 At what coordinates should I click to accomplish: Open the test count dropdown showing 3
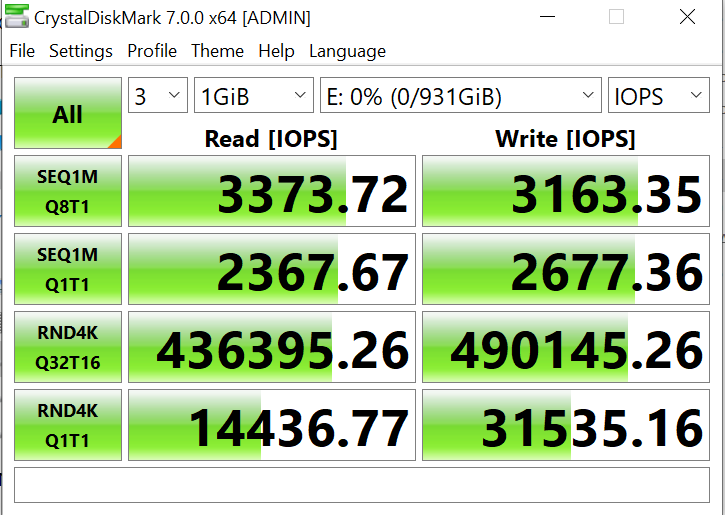[158, 97]
